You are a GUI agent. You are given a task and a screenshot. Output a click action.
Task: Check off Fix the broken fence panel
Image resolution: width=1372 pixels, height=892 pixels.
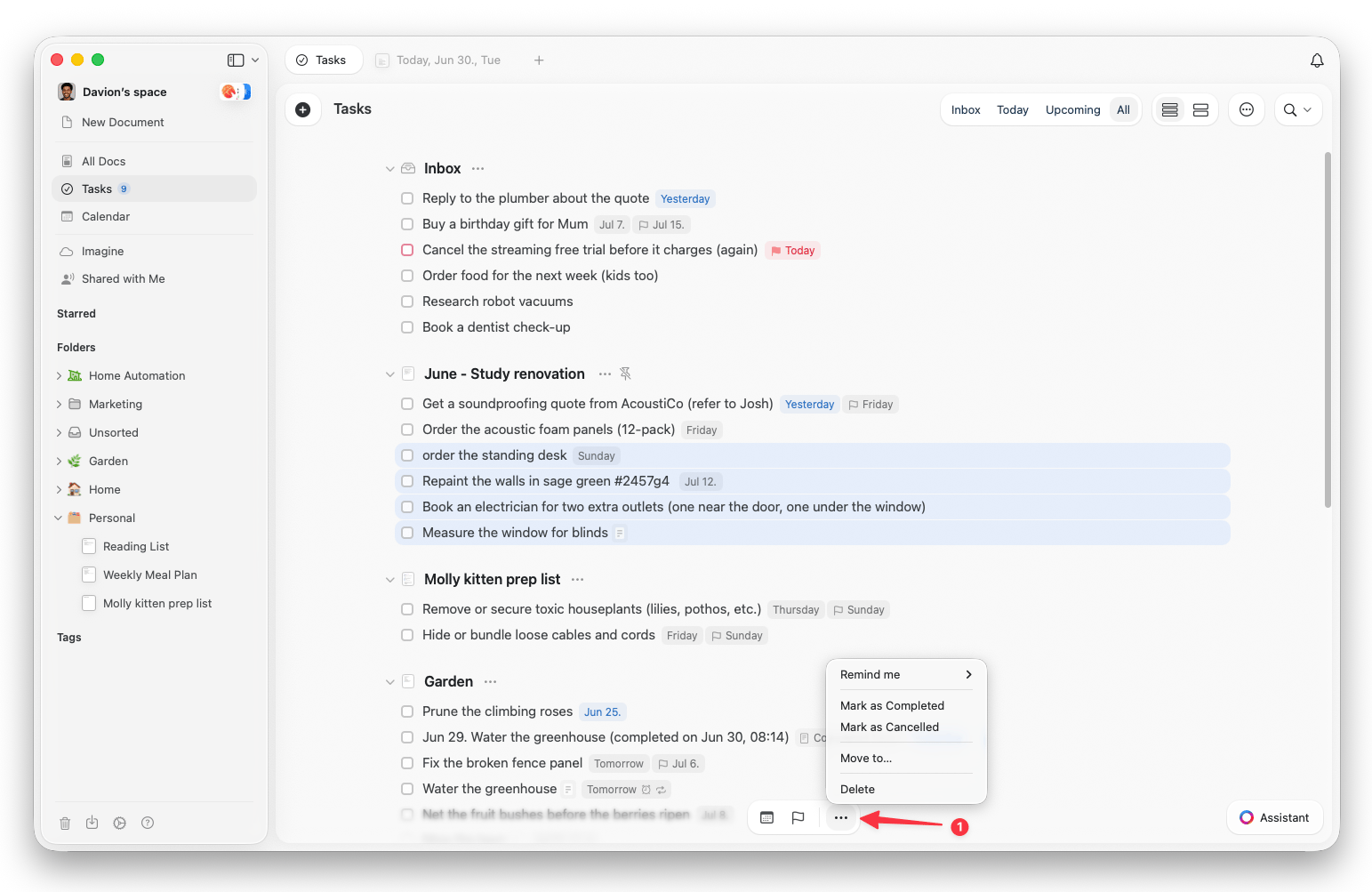click(407, 763)
